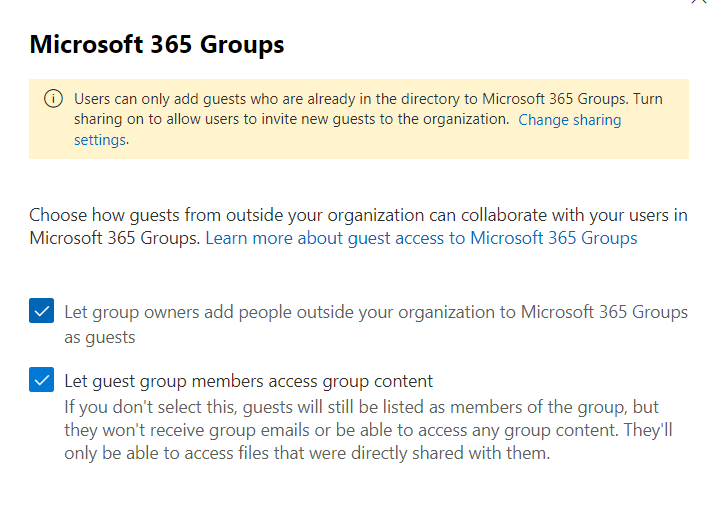This screenshot has height=518, width=708.
Task: Click 'Turn sharing on to allow users' banner sentence
Action: click(290, 120)
